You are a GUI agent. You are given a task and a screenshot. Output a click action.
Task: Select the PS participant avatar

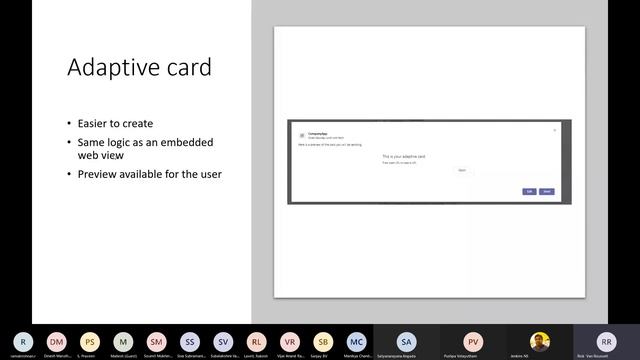point(90,342)
